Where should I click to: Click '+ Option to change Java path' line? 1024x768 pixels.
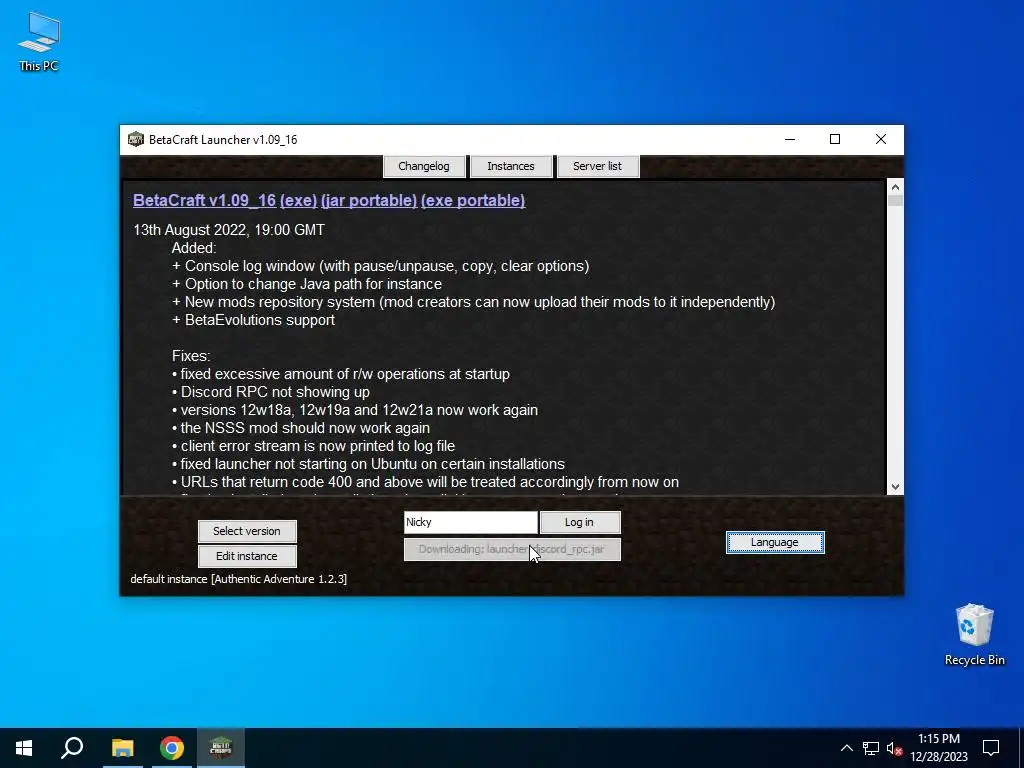coord(307,284)
